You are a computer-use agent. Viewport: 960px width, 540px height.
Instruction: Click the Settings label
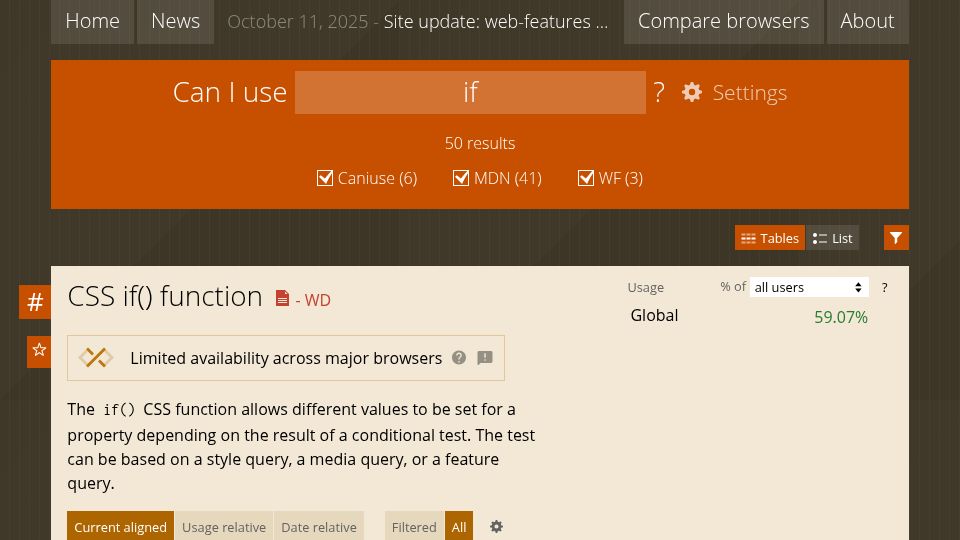click(749, 92)
